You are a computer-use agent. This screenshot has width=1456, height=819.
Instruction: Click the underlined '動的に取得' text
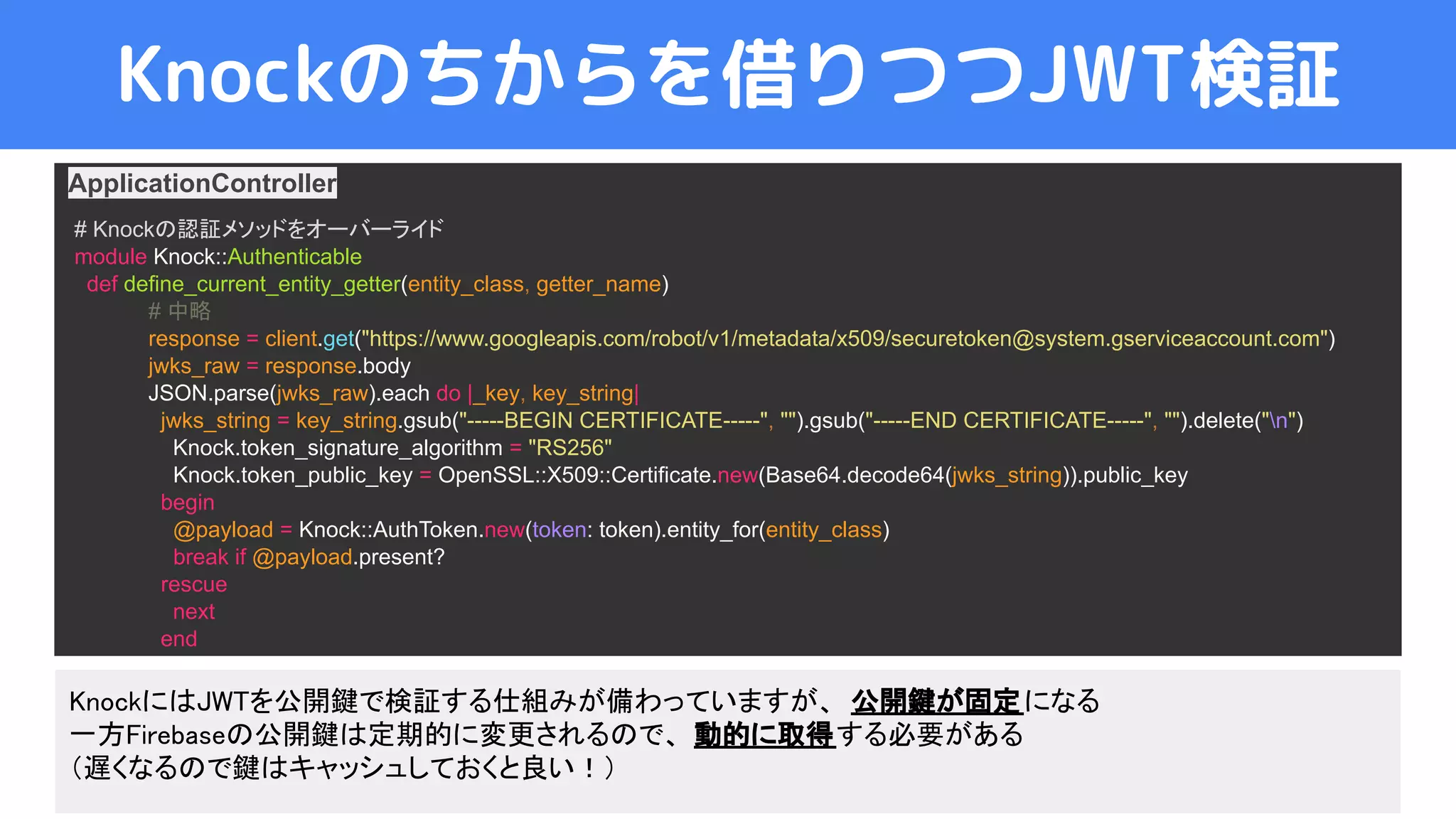764,734
